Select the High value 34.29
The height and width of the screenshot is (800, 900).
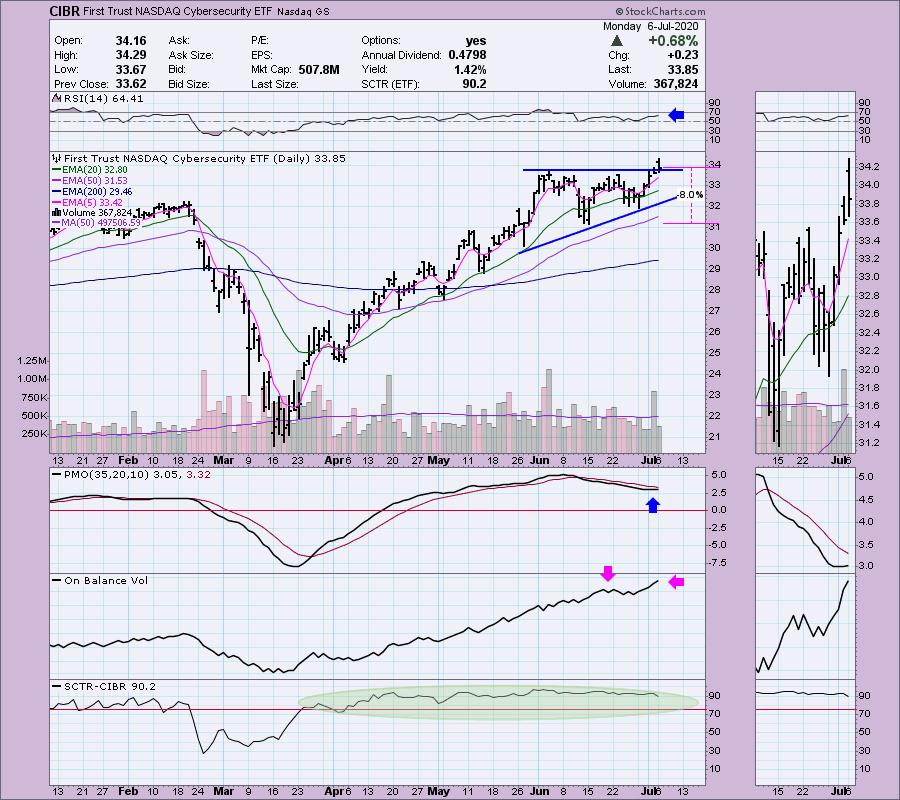point(131,55)
